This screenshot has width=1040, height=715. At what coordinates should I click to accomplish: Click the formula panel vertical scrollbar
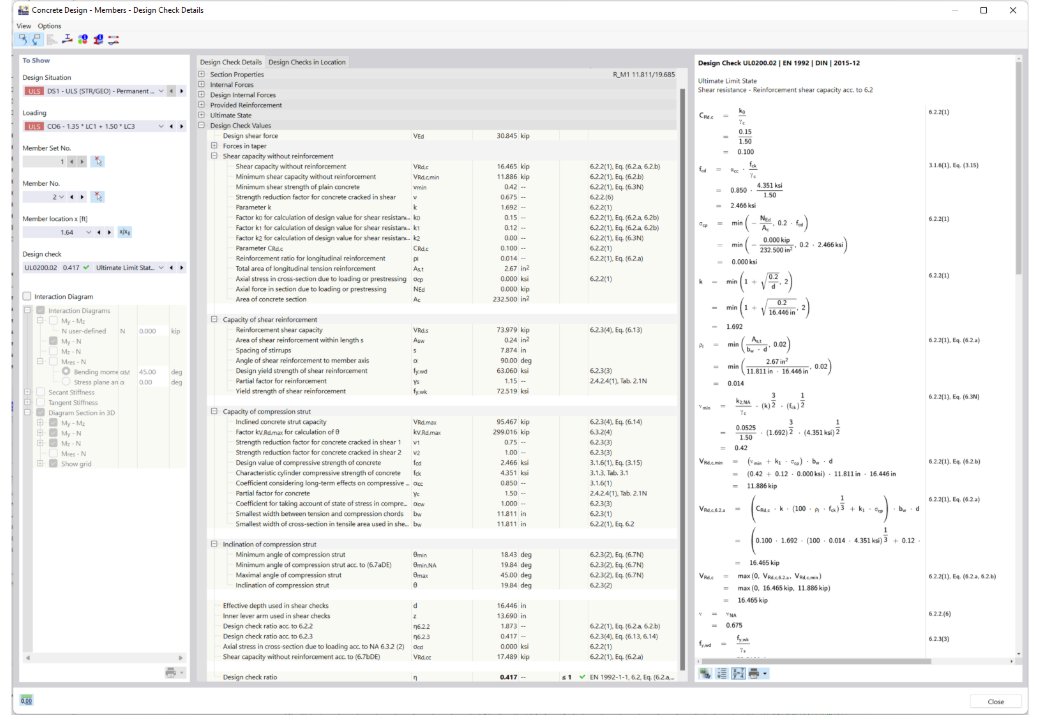point(1019,169)
